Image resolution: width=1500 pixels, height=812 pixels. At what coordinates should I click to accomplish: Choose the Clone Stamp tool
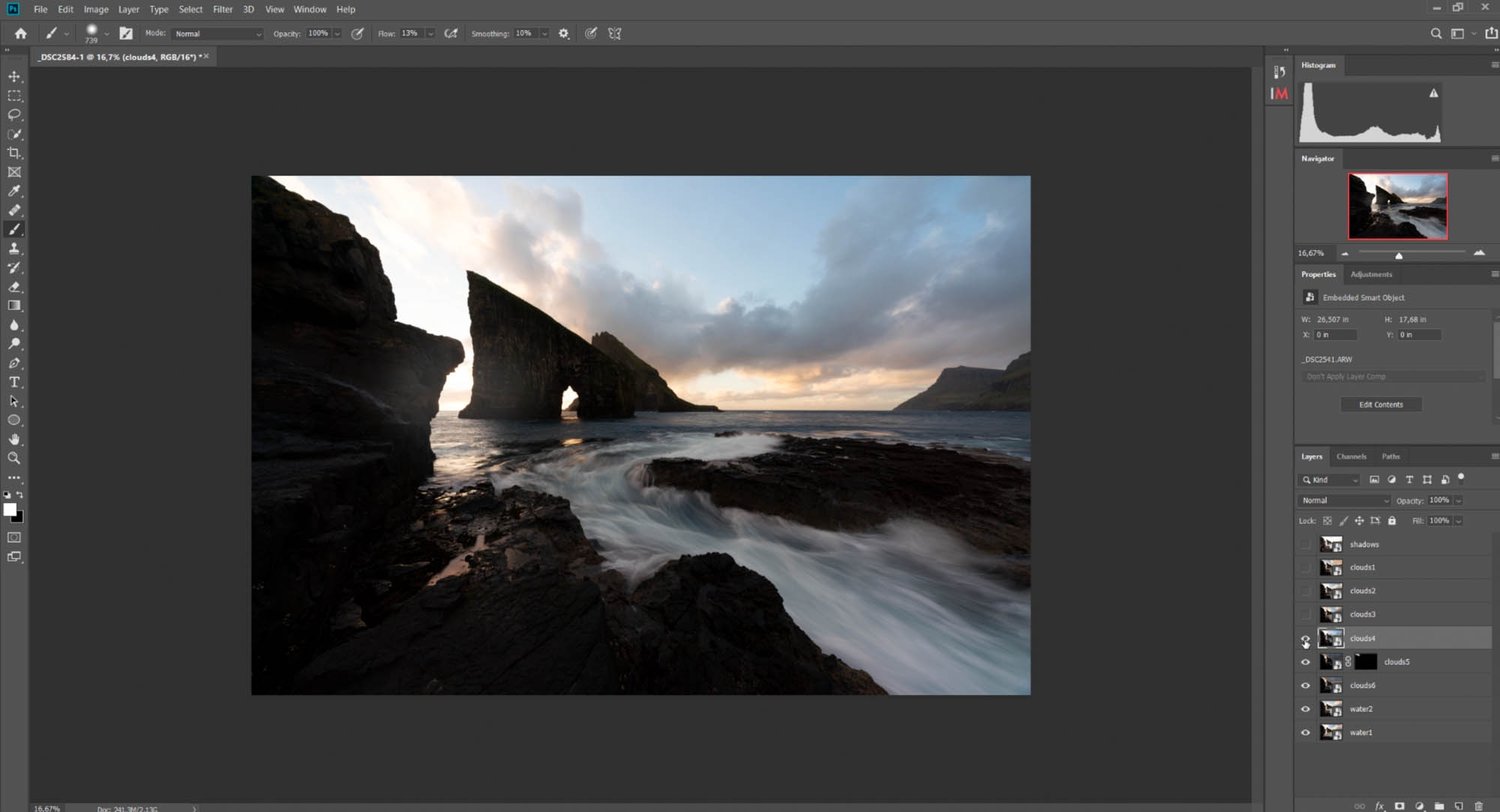coord(14,248)
